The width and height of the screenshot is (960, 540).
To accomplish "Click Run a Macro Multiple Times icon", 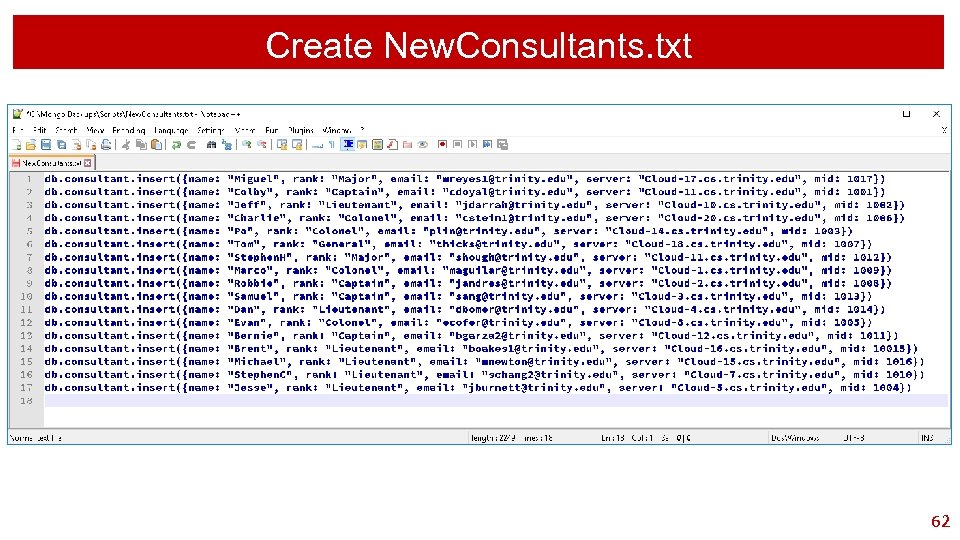I will (487, 144).
